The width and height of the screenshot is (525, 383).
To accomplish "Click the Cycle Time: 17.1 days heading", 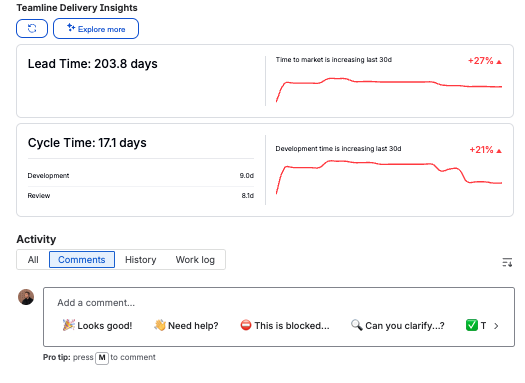I will (x=87, y=143).
